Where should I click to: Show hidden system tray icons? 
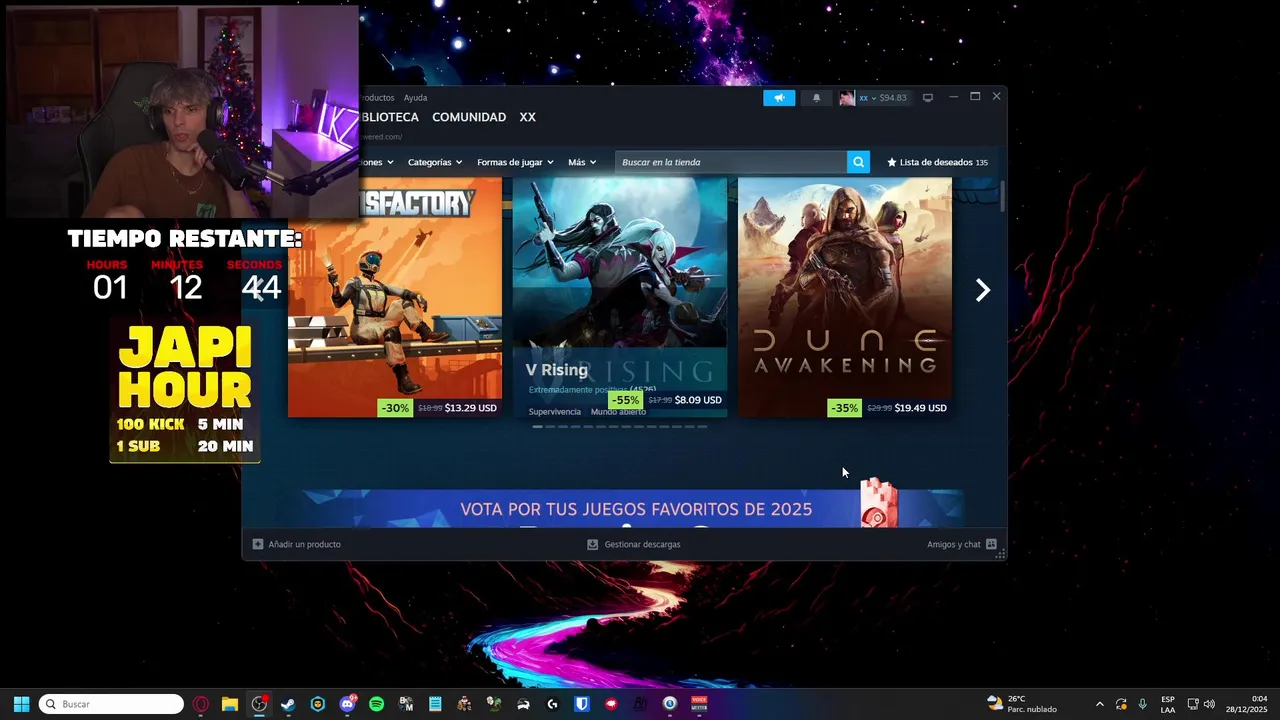tap(1100, 704)
